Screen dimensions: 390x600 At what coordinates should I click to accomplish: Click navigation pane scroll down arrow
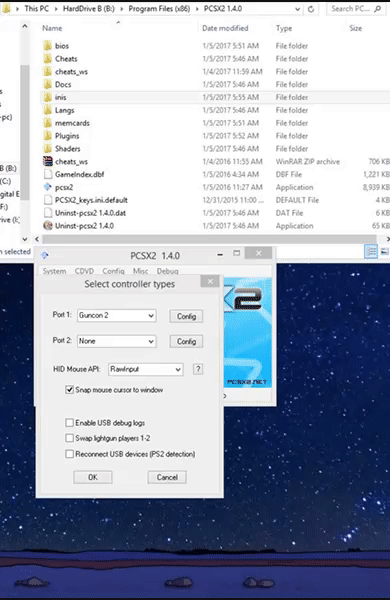(x=25, y=239)
